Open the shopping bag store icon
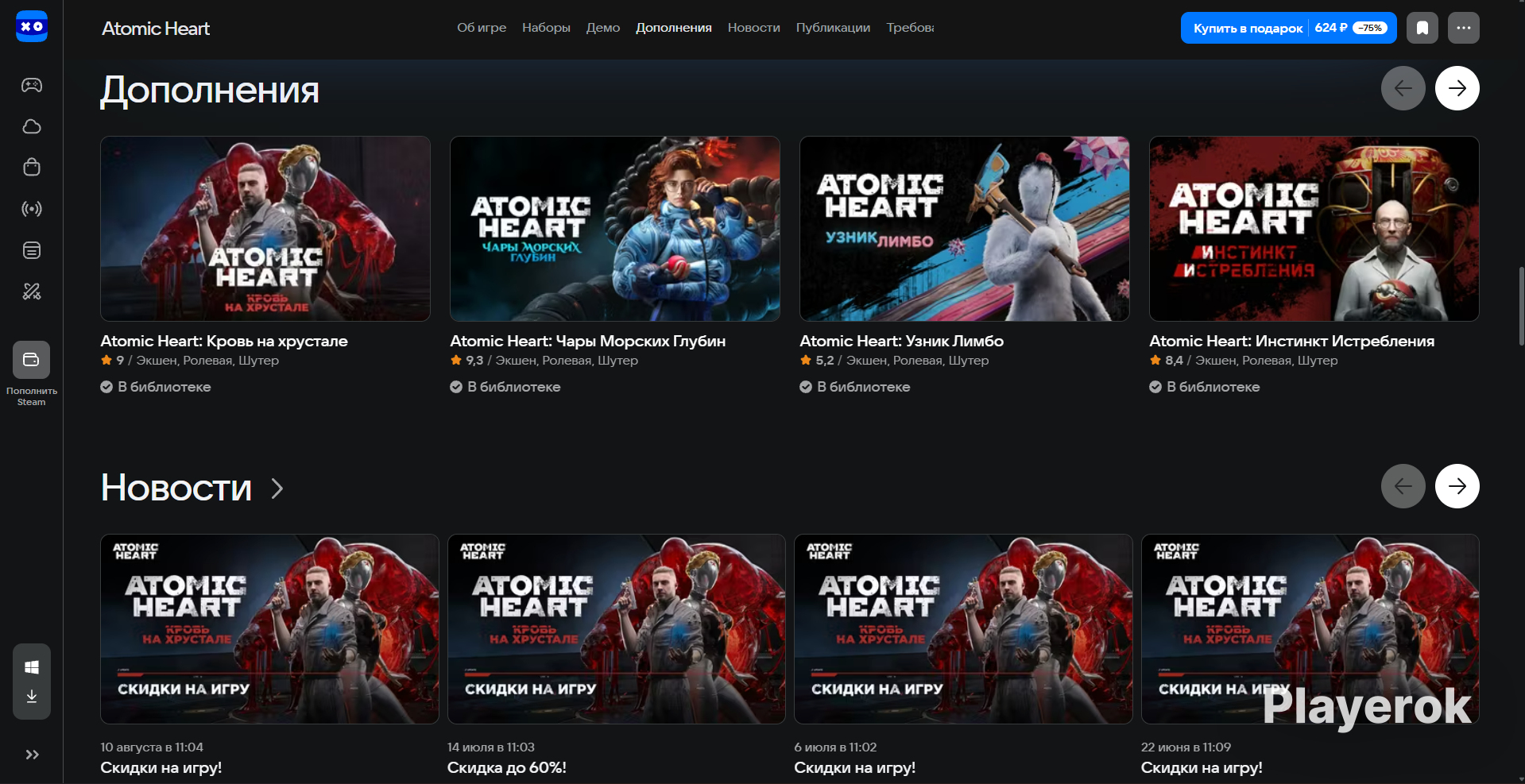The image size is (1525, 784). (x=32, y=167)
